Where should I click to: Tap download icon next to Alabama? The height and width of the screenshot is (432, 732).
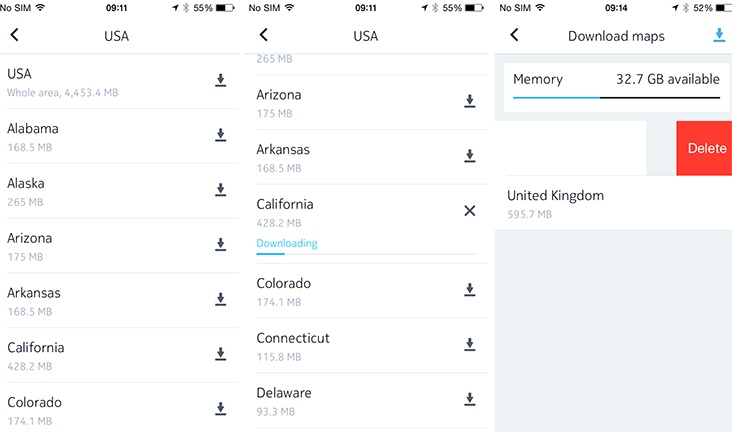click(220, 135)
